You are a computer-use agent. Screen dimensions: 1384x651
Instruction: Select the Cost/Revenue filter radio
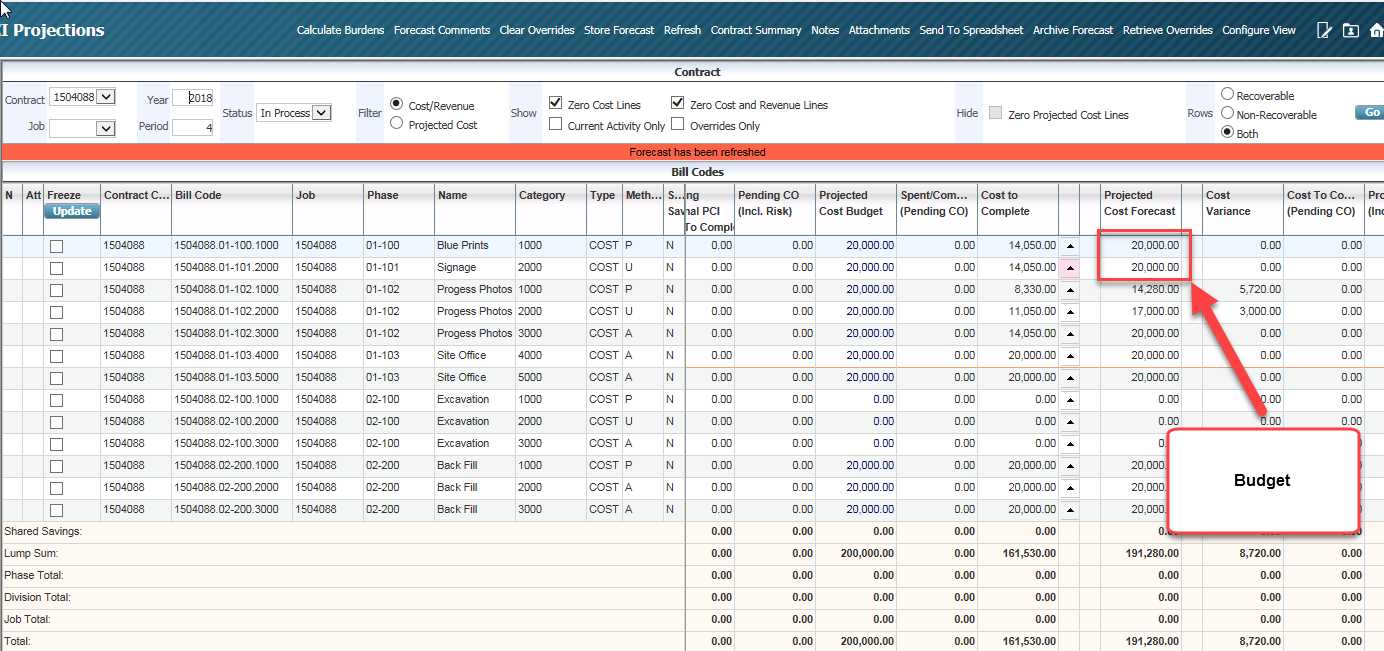point(397,104)
